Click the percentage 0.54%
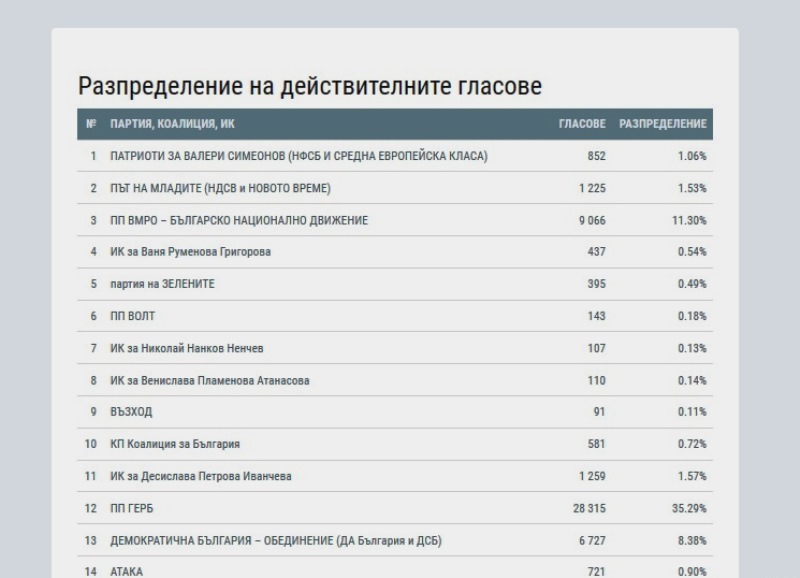 (692, 252)
